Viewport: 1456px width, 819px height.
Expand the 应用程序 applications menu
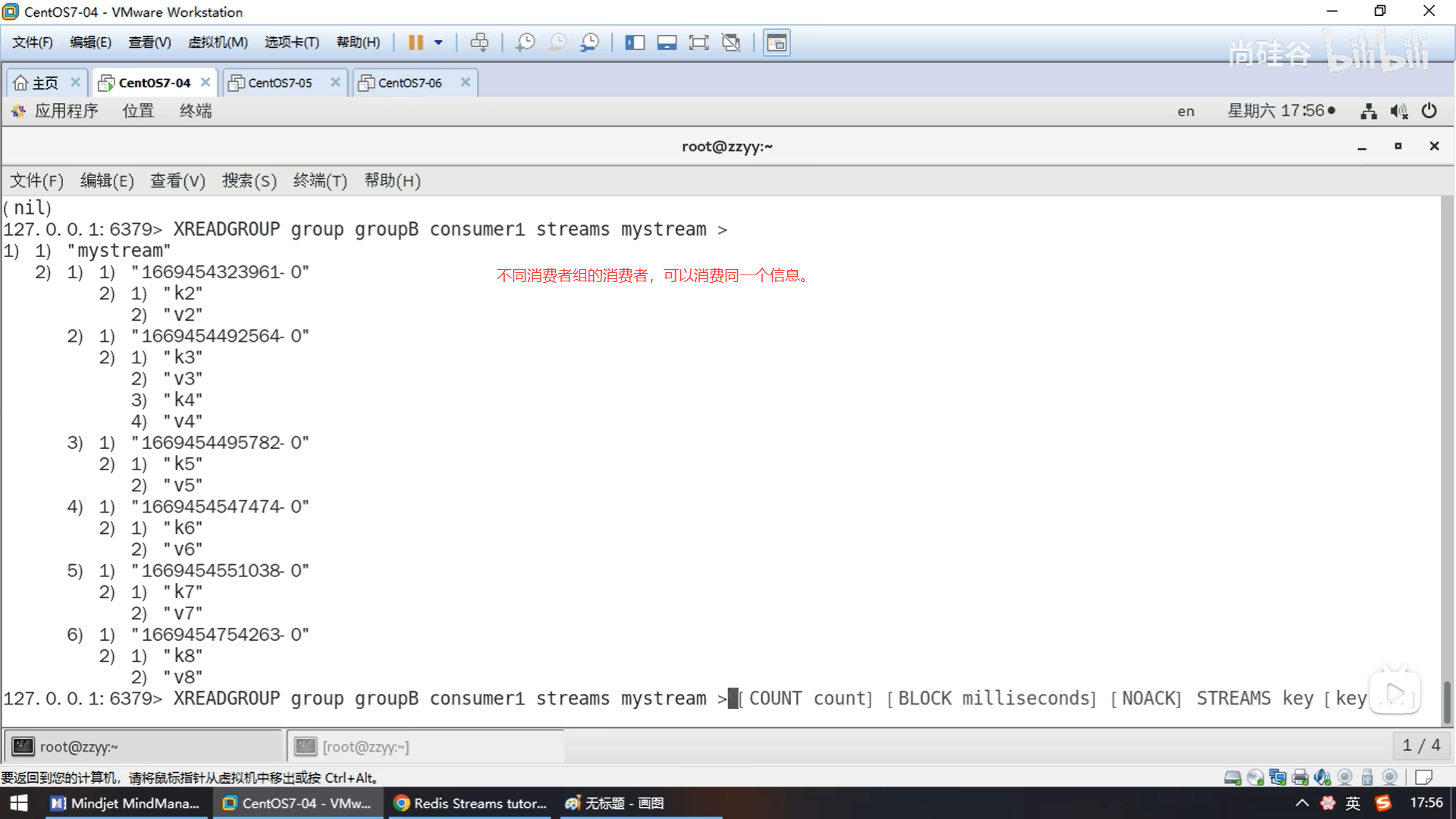point(66,111)
